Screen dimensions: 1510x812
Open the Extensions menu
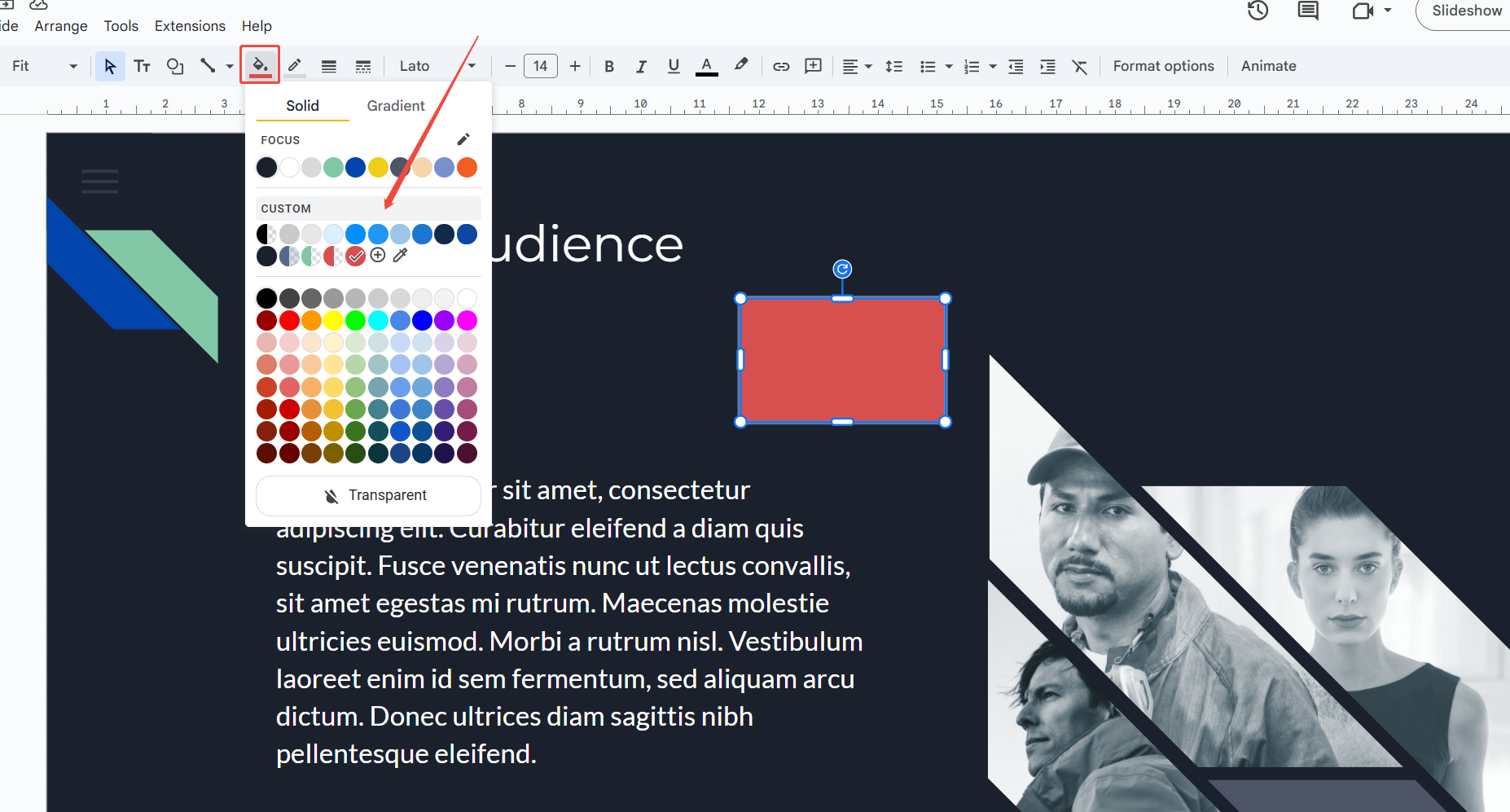(x=190, y=25)
